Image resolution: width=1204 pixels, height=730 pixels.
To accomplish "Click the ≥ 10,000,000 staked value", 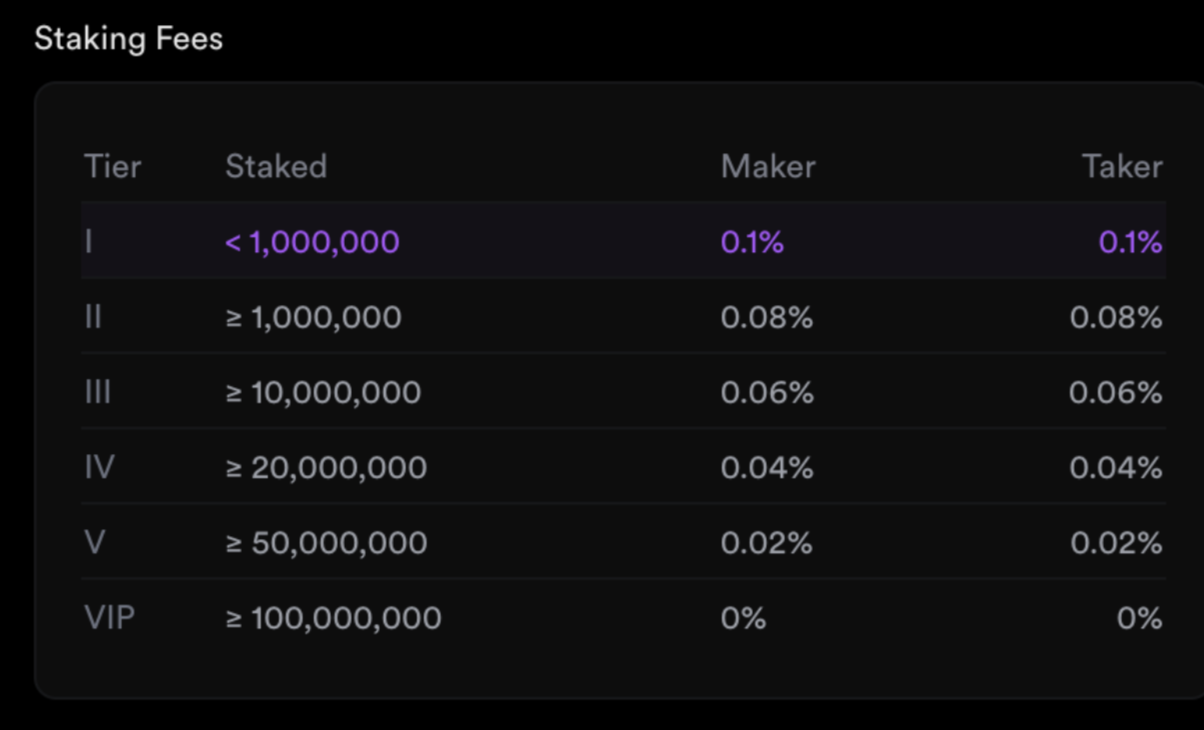I will pyautogui.click(x=323, y=392).
